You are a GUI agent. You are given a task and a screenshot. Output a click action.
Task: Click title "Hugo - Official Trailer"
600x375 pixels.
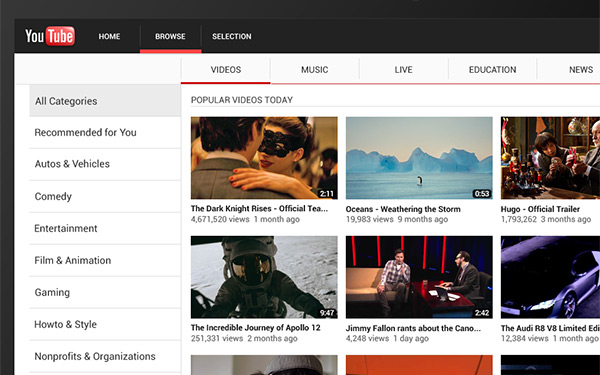pyautogui.click(x=540, y=209)
